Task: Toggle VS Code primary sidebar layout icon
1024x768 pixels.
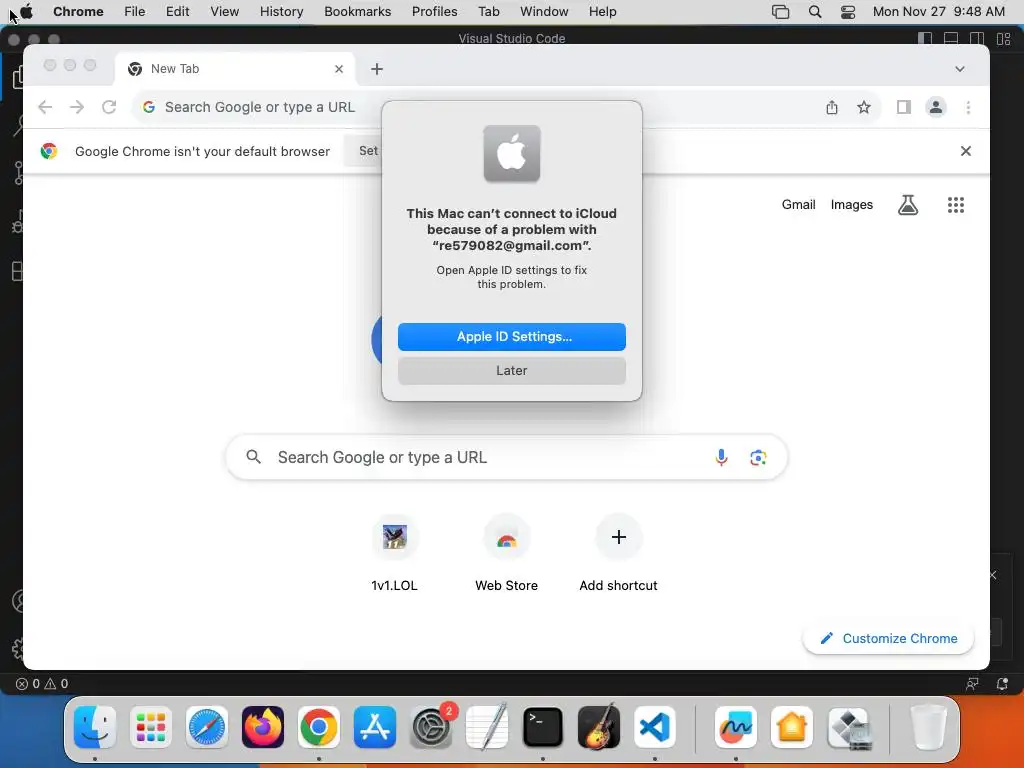Action: point(925,39)
